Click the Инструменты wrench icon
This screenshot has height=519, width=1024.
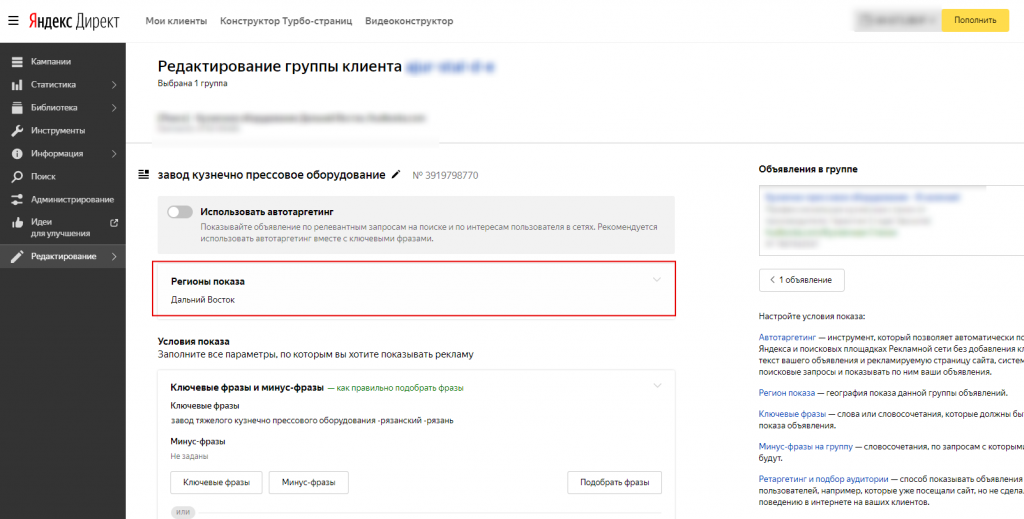[x=17, y=131]
